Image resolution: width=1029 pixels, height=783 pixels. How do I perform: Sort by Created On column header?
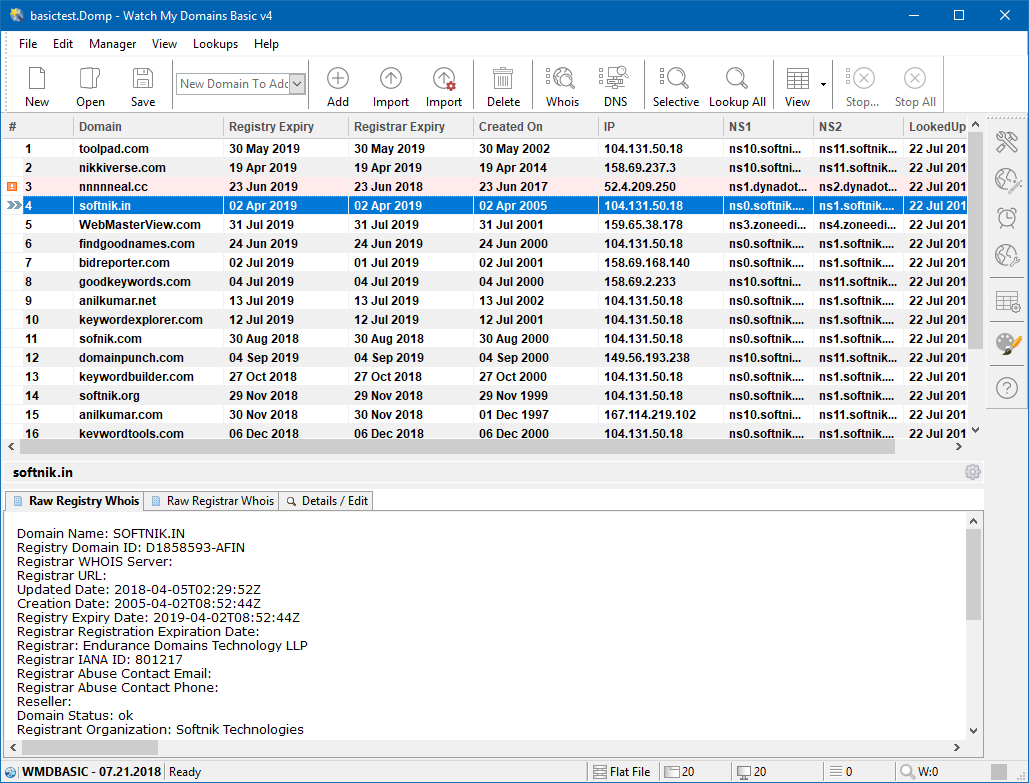(536, 127)
